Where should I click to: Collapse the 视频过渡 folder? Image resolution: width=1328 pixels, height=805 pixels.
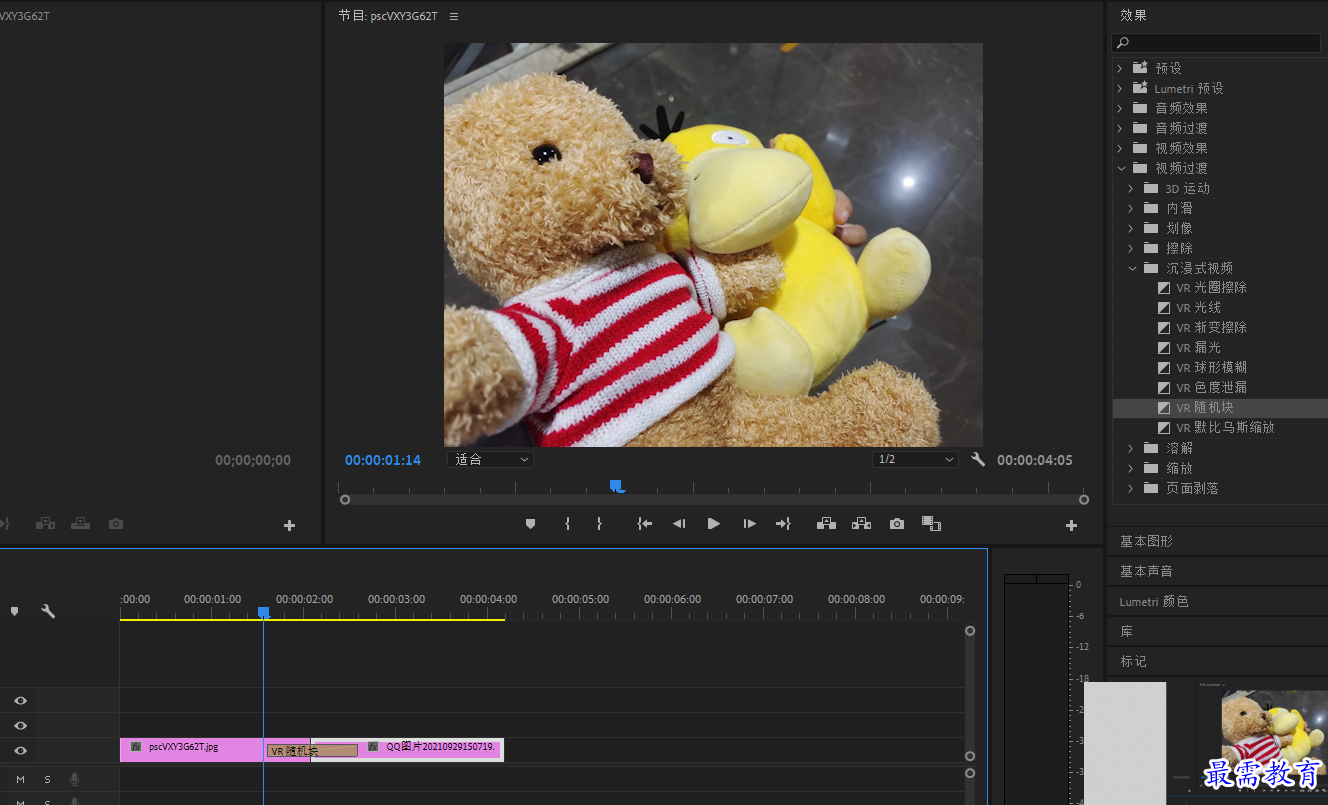1121,168
